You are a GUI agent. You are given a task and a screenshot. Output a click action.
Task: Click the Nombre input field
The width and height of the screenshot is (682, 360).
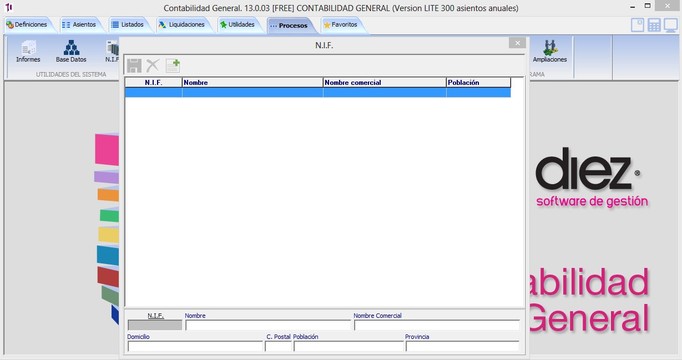point(268,325)
